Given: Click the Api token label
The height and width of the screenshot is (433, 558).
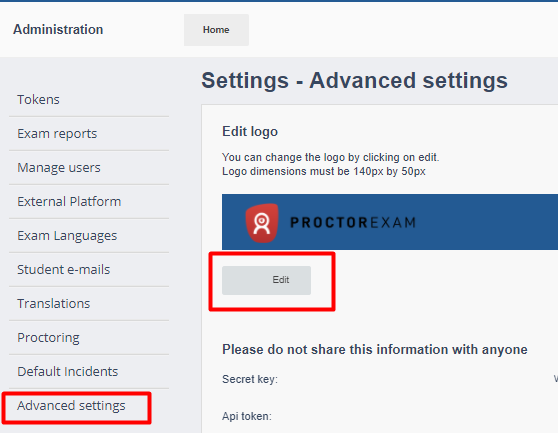Looking at the screenshot, I should click(247, 416).
